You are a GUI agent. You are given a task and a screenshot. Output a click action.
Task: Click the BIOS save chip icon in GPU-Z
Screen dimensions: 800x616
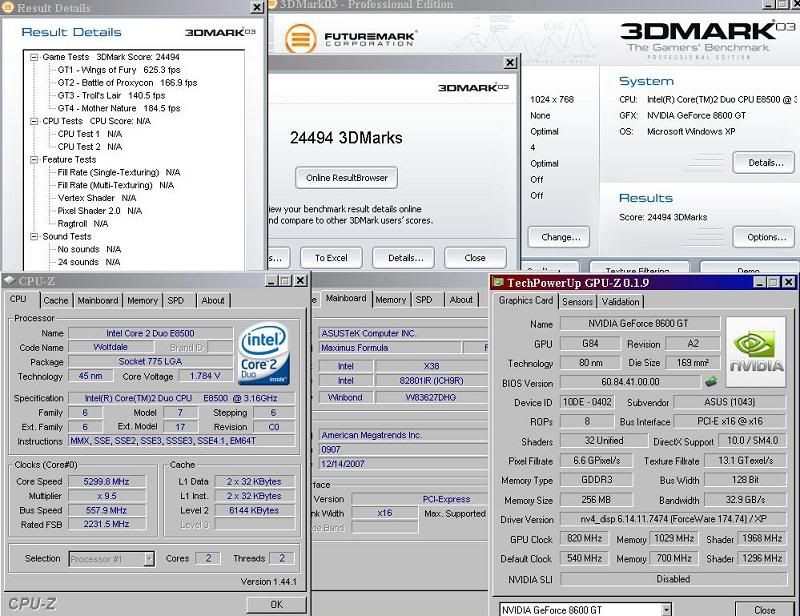(x=711, y=381)
